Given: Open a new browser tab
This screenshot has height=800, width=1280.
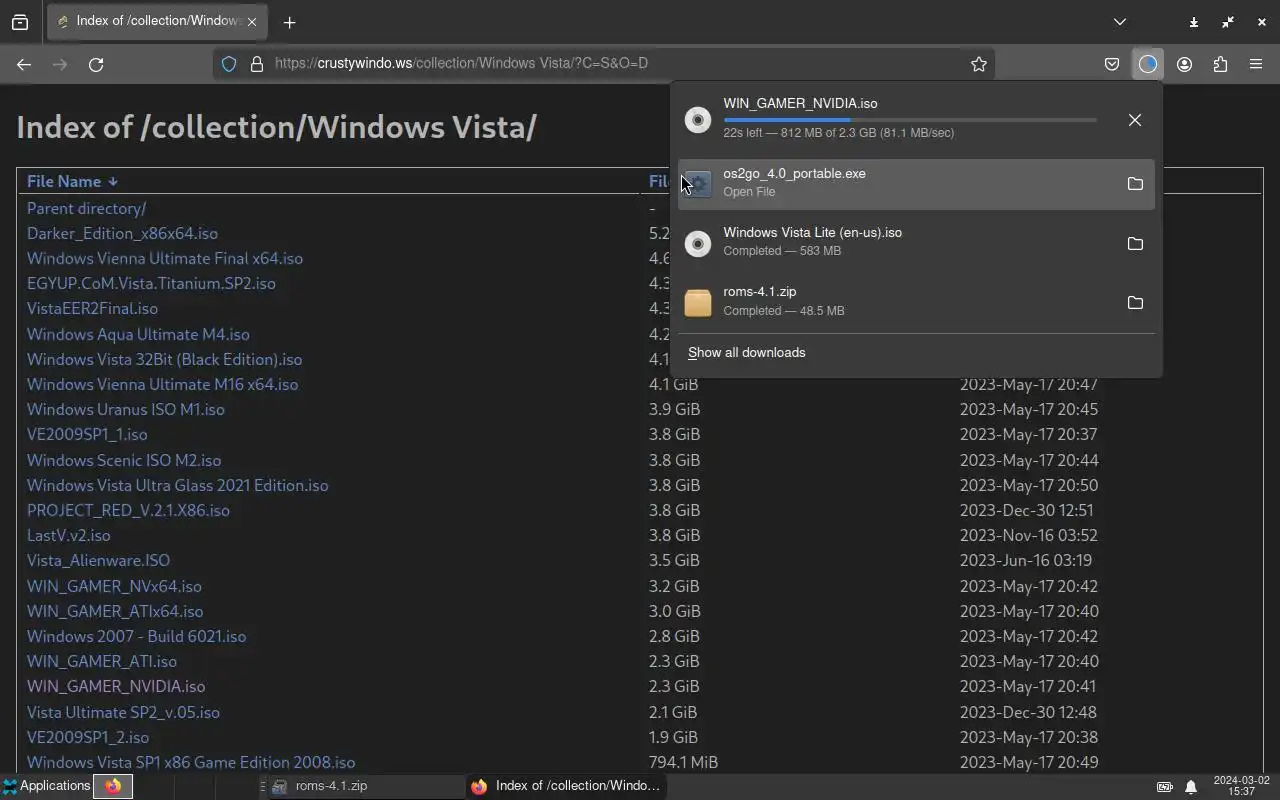Looking at the screenshot, I should pos(289,22).
